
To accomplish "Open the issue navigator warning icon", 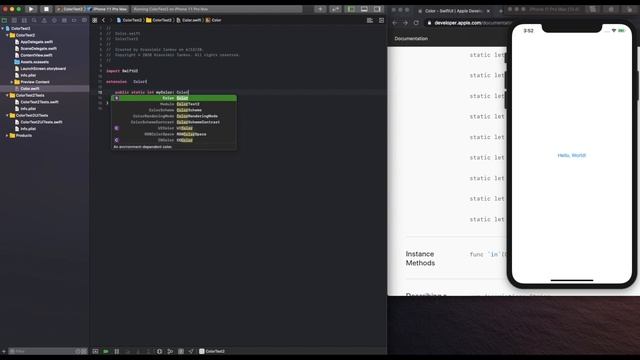I will pos(44,20).
